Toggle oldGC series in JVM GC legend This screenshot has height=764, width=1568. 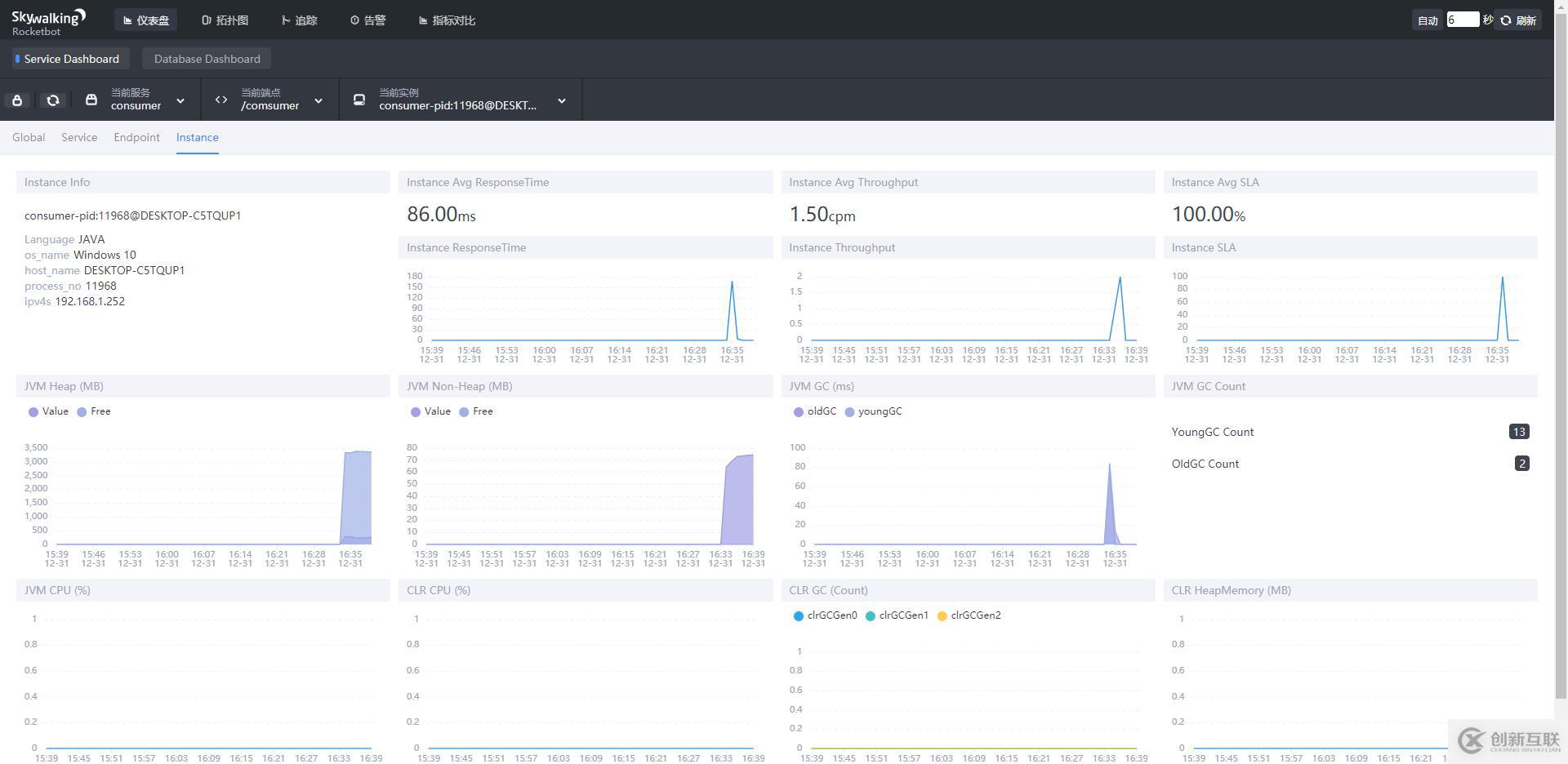point(814,411)
